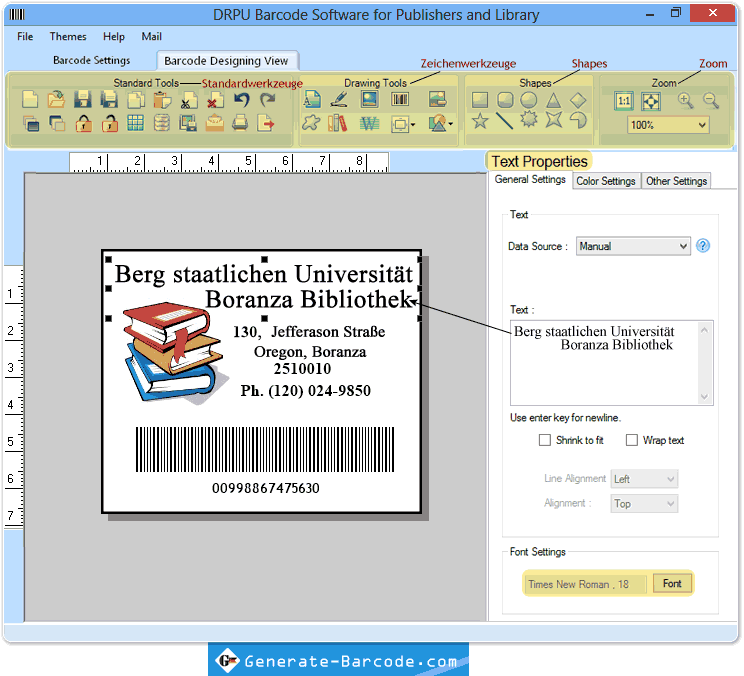
Task: Show the grid using the grid icon
Action: coord(135,123)
